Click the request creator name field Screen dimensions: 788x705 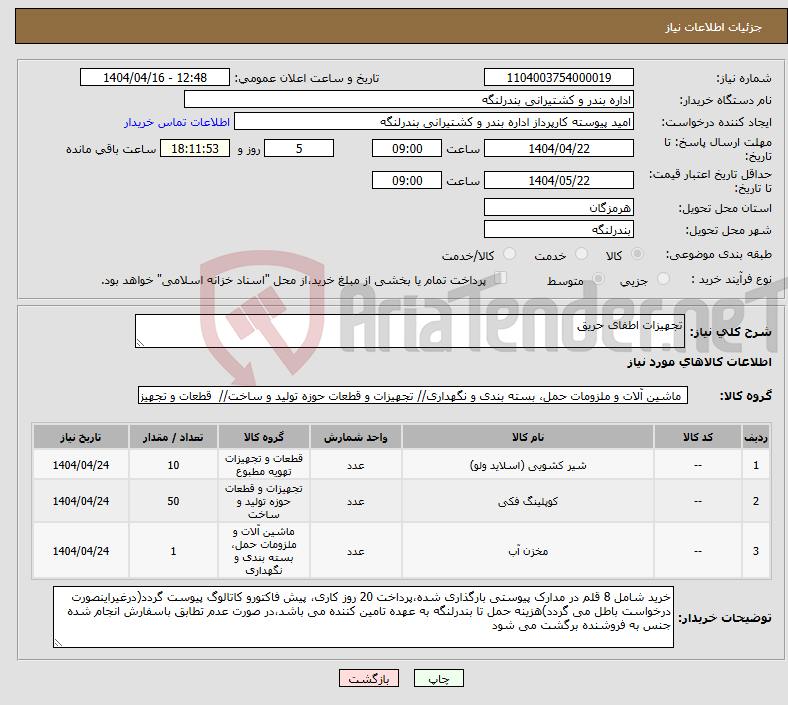tap(434, 122)
